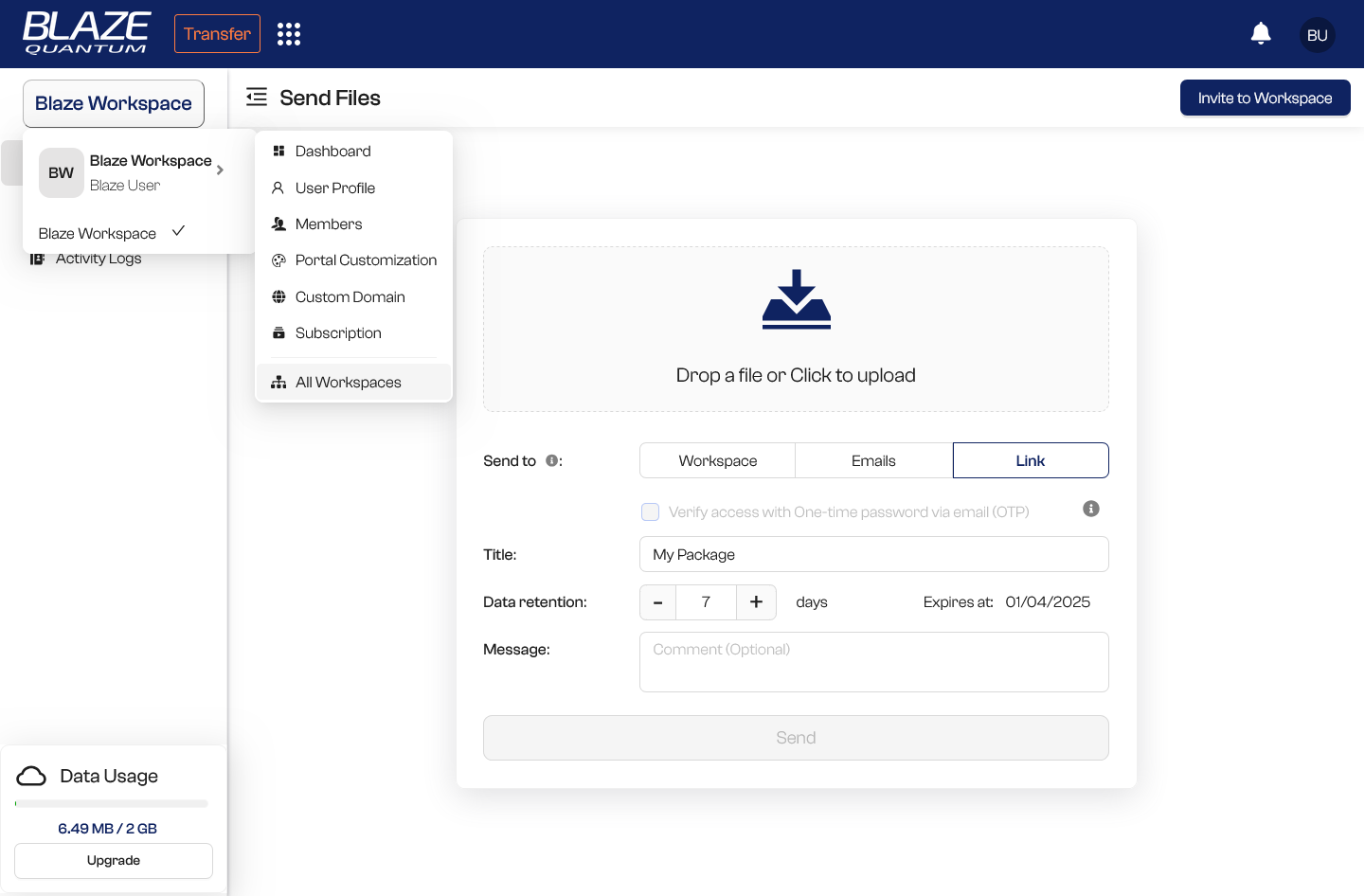Image resolution: width=1365 pixels, height=896 pixels.
Task: Click the expiry date 01/04/2025
Action: (x=1048, y=602)
